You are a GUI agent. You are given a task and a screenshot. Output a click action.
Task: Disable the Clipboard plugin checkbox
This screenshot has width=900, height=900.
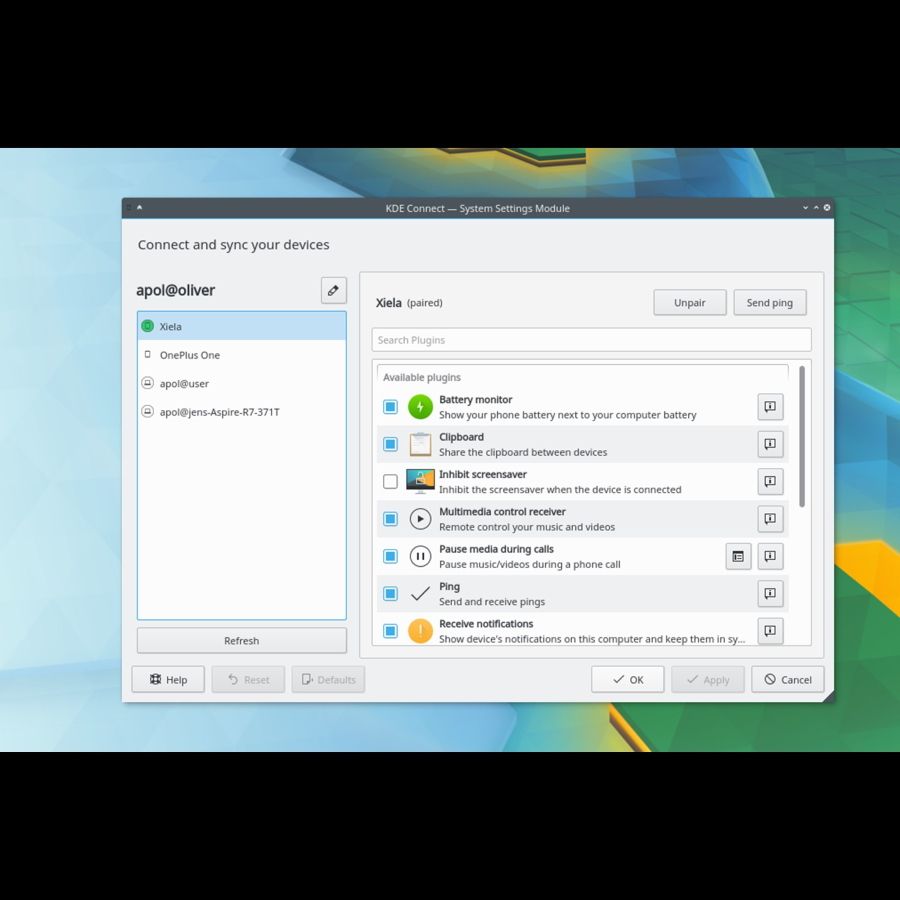click(390, 444)
